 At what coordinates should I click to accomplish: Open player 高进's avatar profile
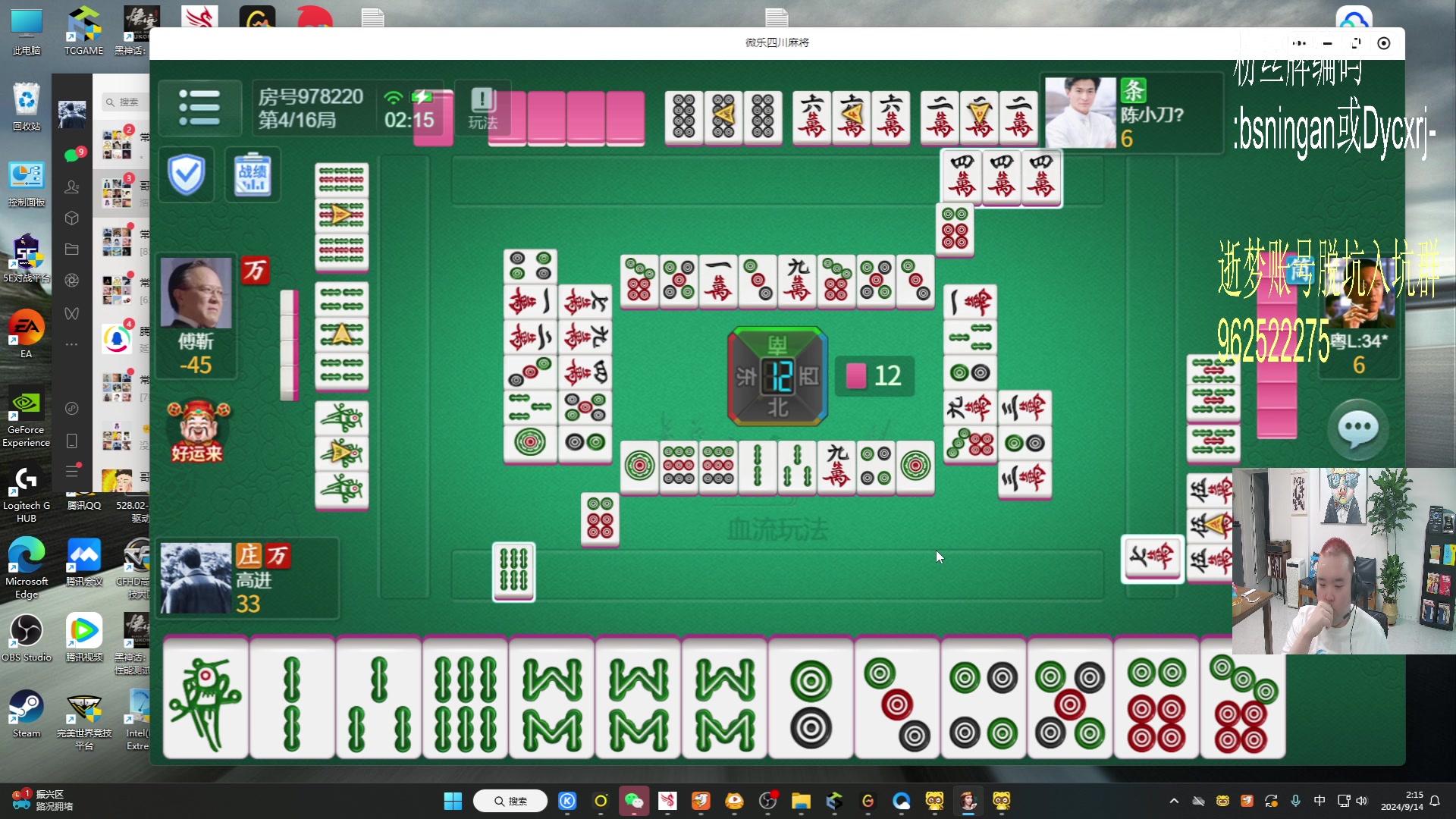point(196,578)
